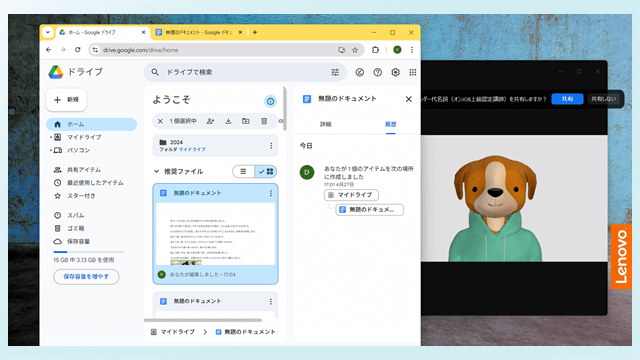Open the マイドライブ link under the 2024 folder

pos(192,150)
